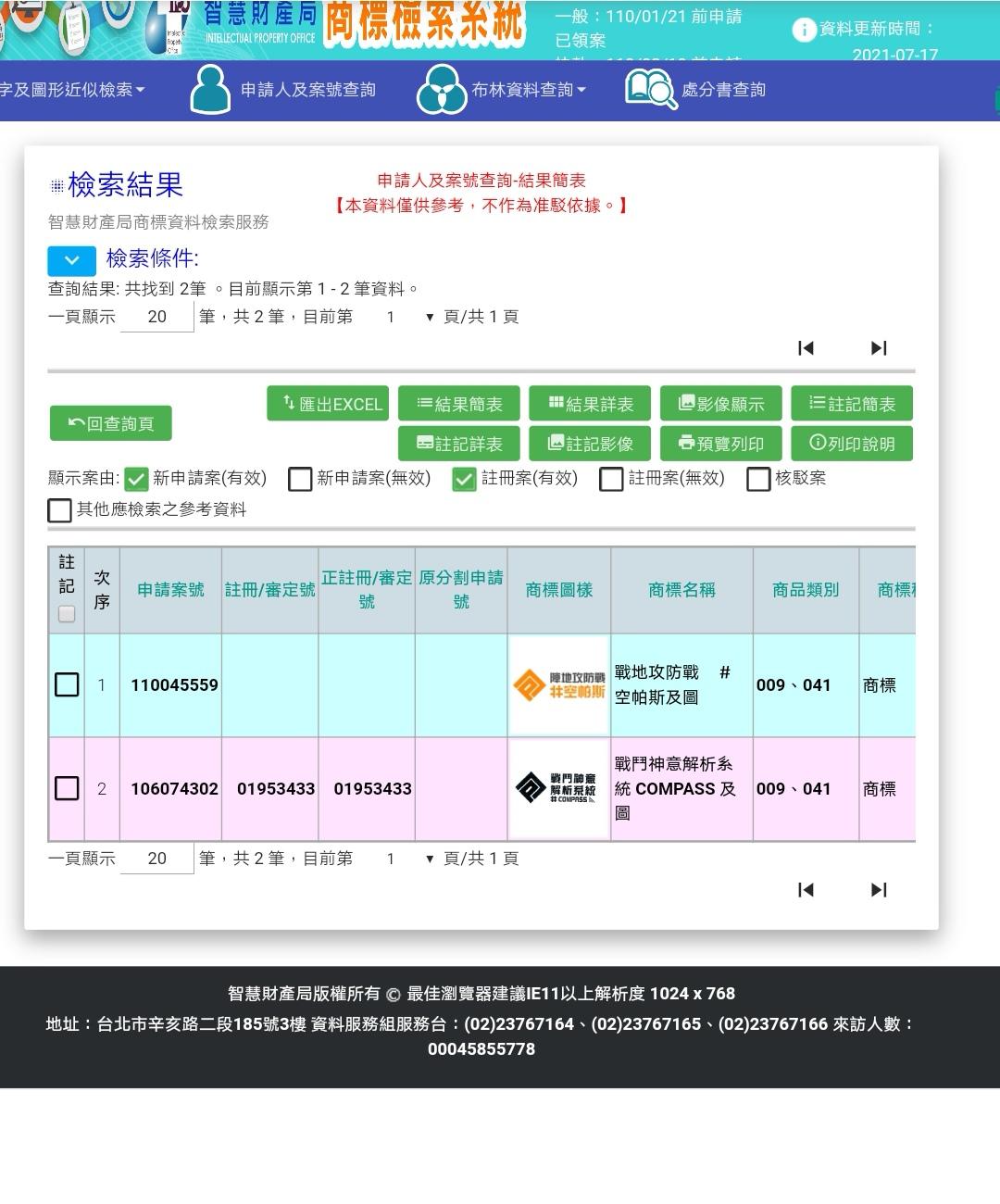Open 列印說明 help

coord(853,444)
